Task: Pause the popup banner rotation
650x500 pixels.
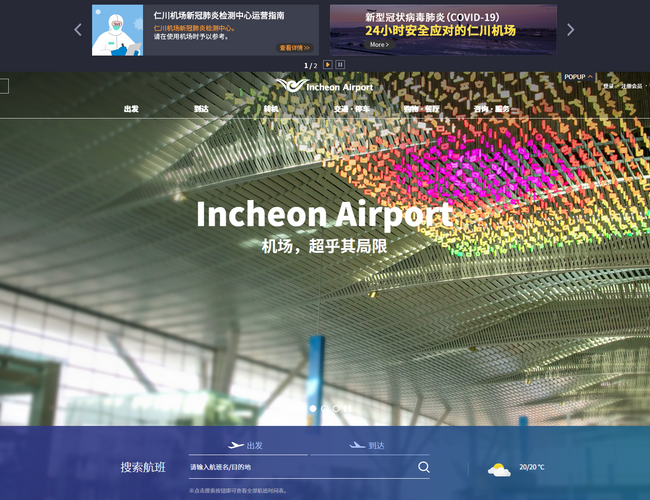Action: coord(340,65)
